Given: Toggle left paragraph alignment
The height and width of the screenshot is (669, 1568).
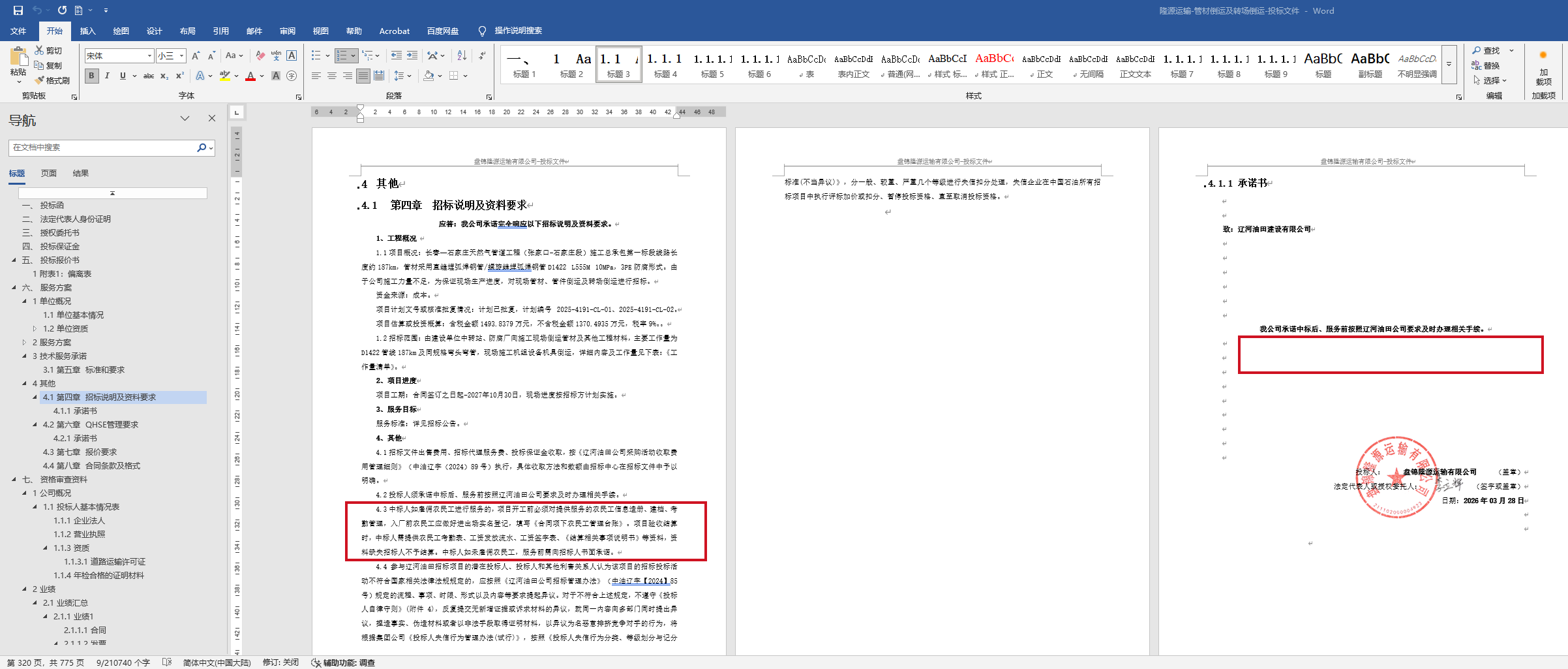Looking at the screenshot, I should click(316, 76).
